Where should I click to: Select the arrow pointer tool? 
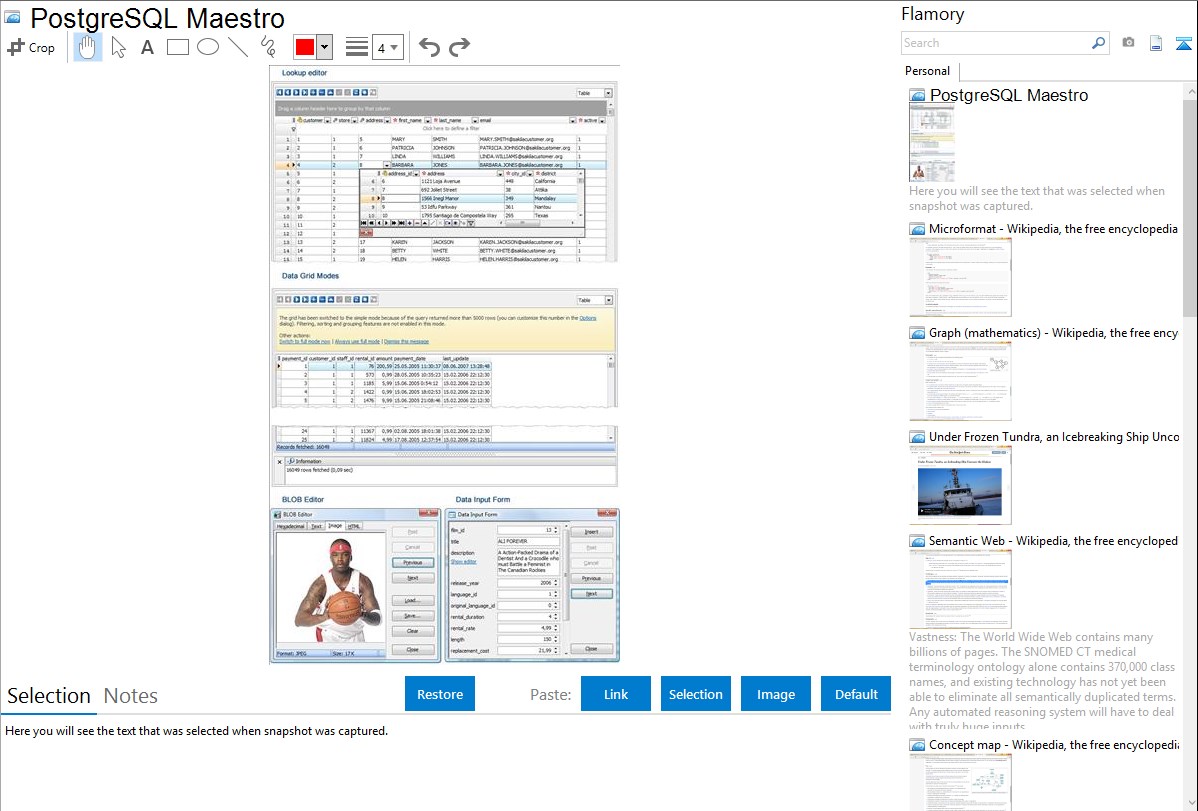[x=118, y=47]
